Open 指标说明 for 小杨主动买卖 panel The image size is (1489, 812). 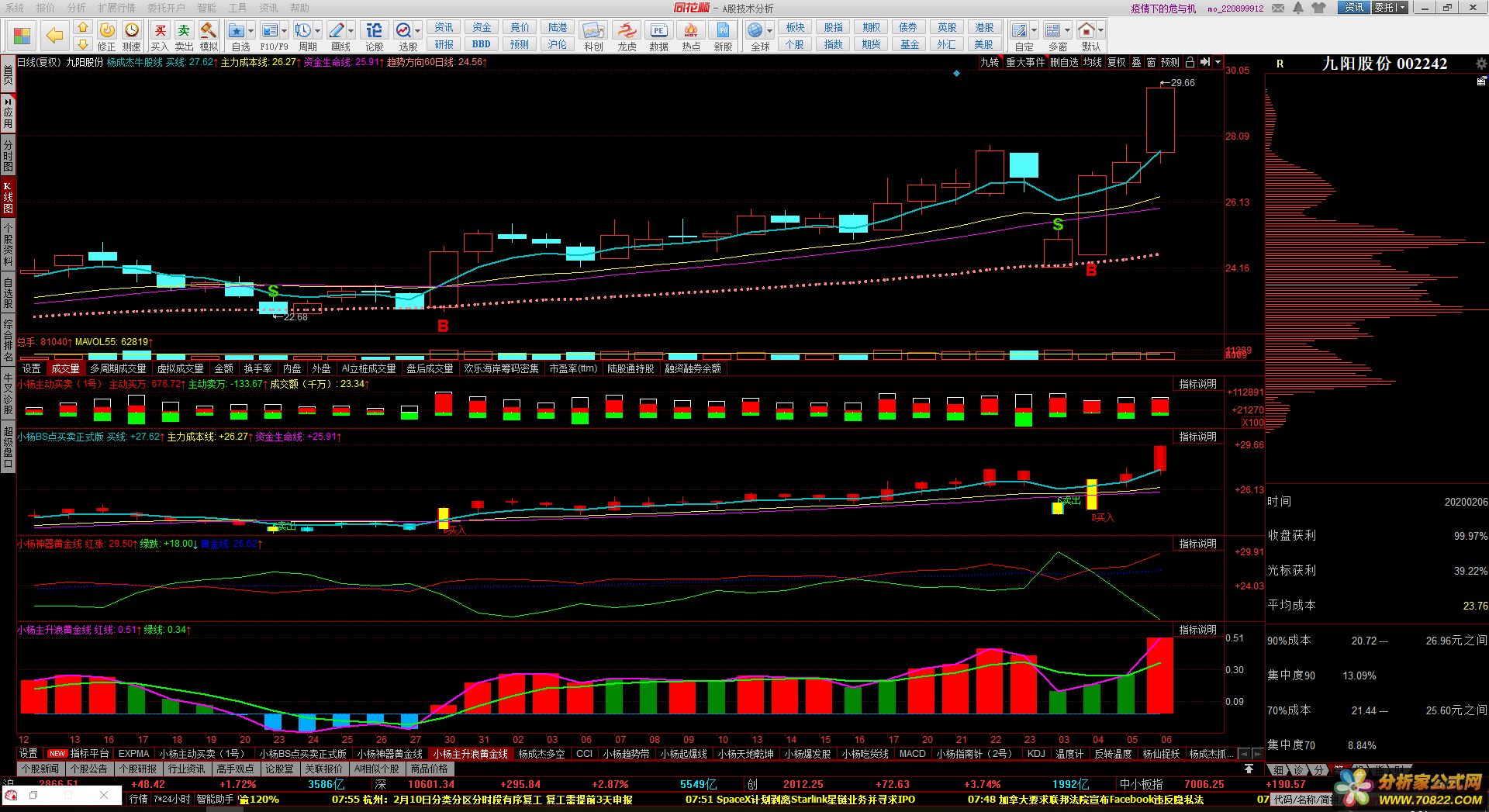(x=1197, y=384)
